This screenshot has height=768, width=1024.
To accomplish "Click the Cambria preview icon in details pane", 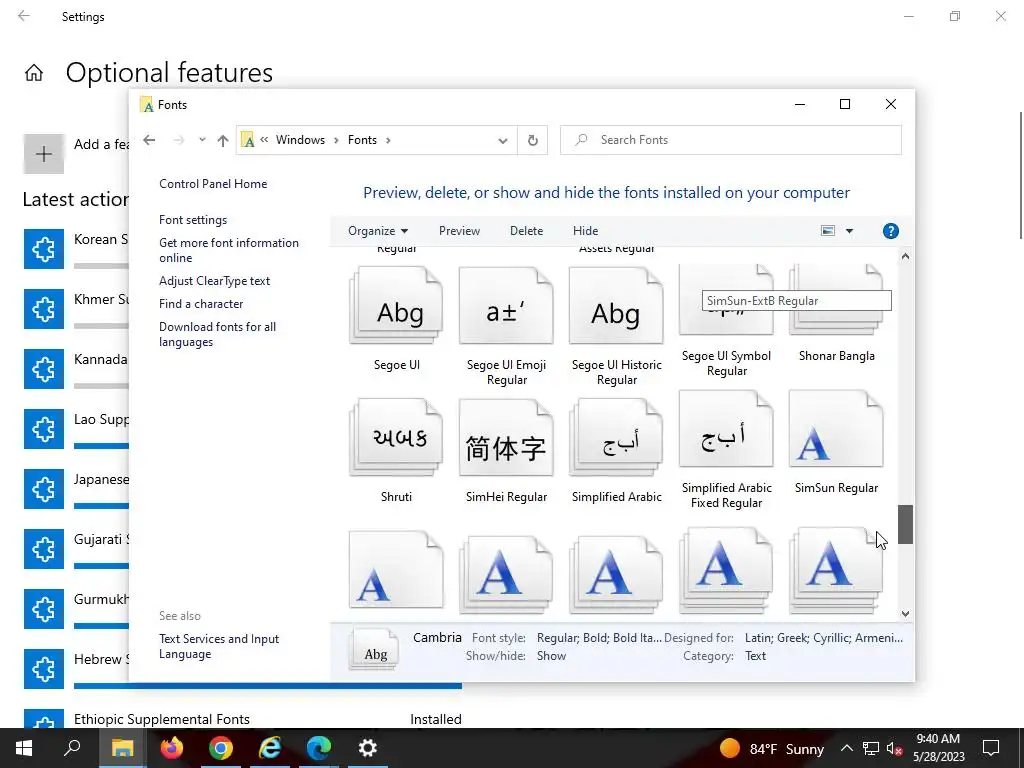I will click(x=375, y=650).
